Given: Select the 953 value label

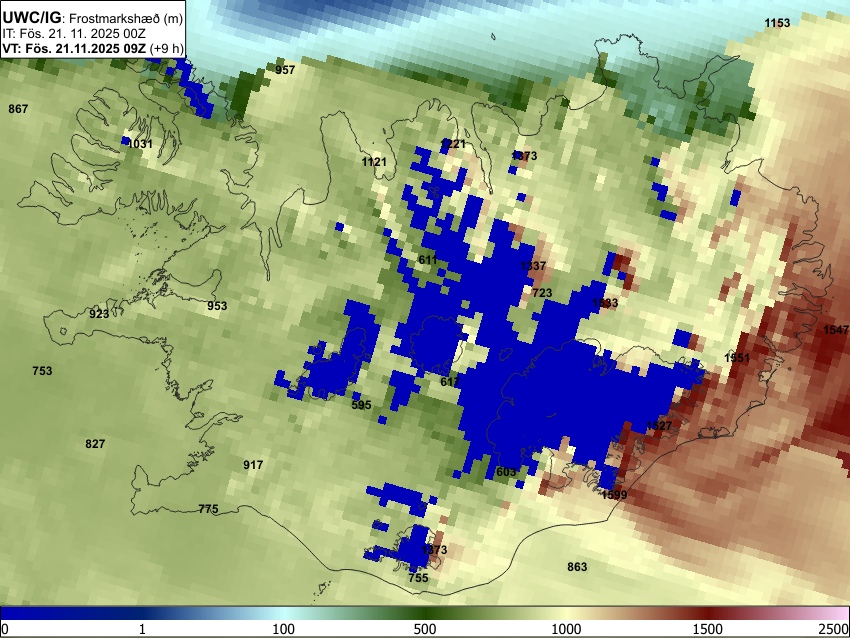Looking at the screenshot, I should (217, 306).
